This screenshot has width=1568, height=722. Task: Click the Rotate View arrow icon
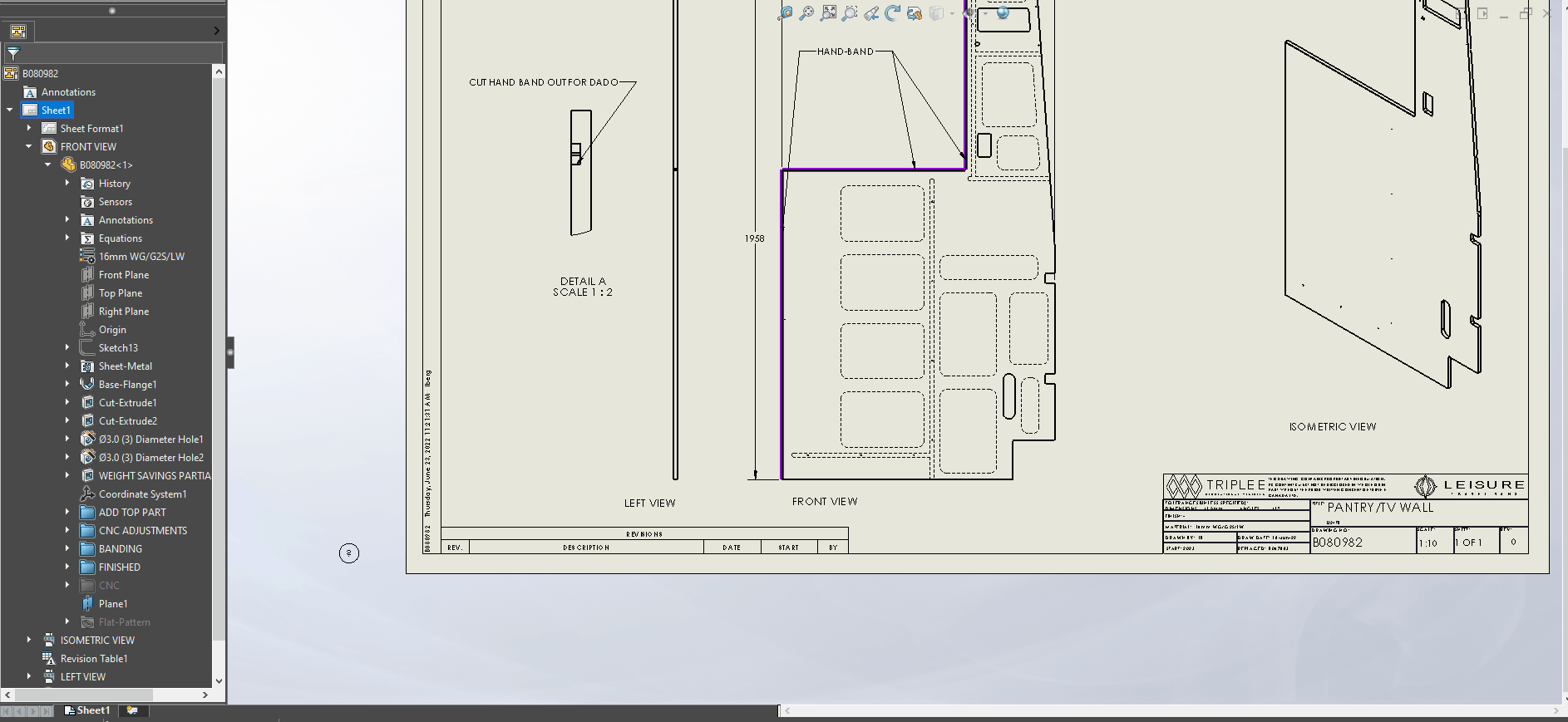point(893,13)
